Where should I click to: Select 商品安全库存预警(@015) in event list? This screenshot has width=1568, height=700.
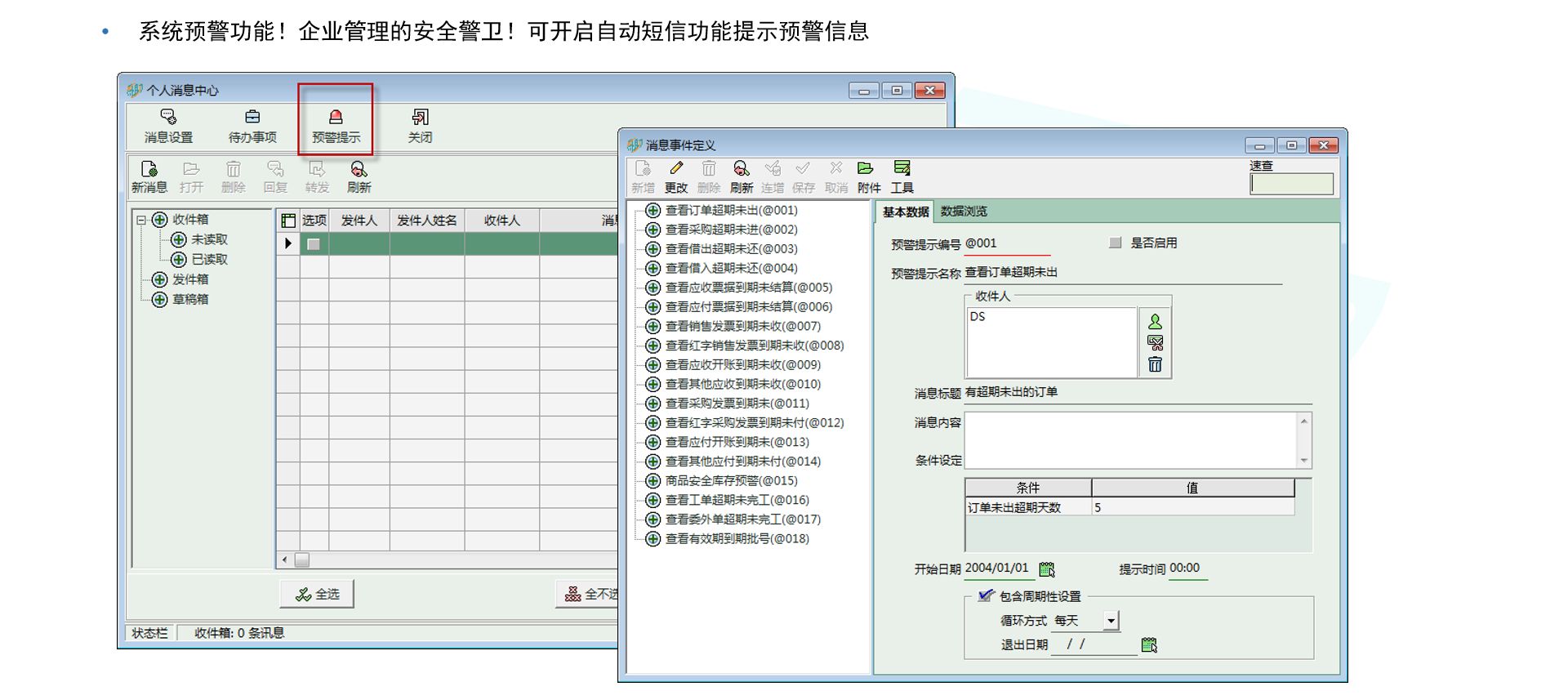(731, 480)
